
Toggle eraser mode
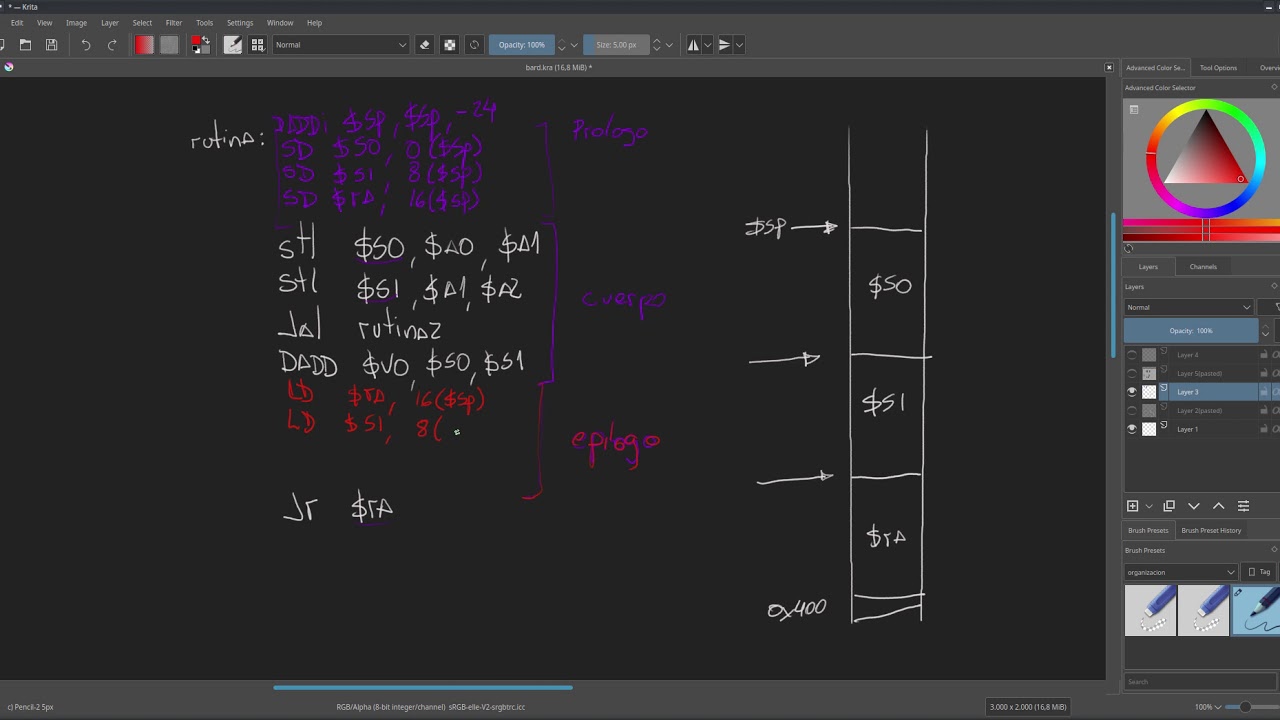click(x=425, y=44)
